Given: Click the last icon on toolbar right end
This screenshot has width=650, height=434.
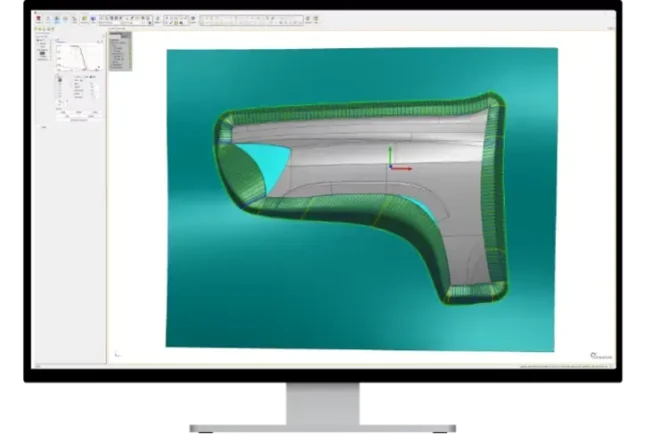Looking at the screenshot, I should (x=316, y=19).
